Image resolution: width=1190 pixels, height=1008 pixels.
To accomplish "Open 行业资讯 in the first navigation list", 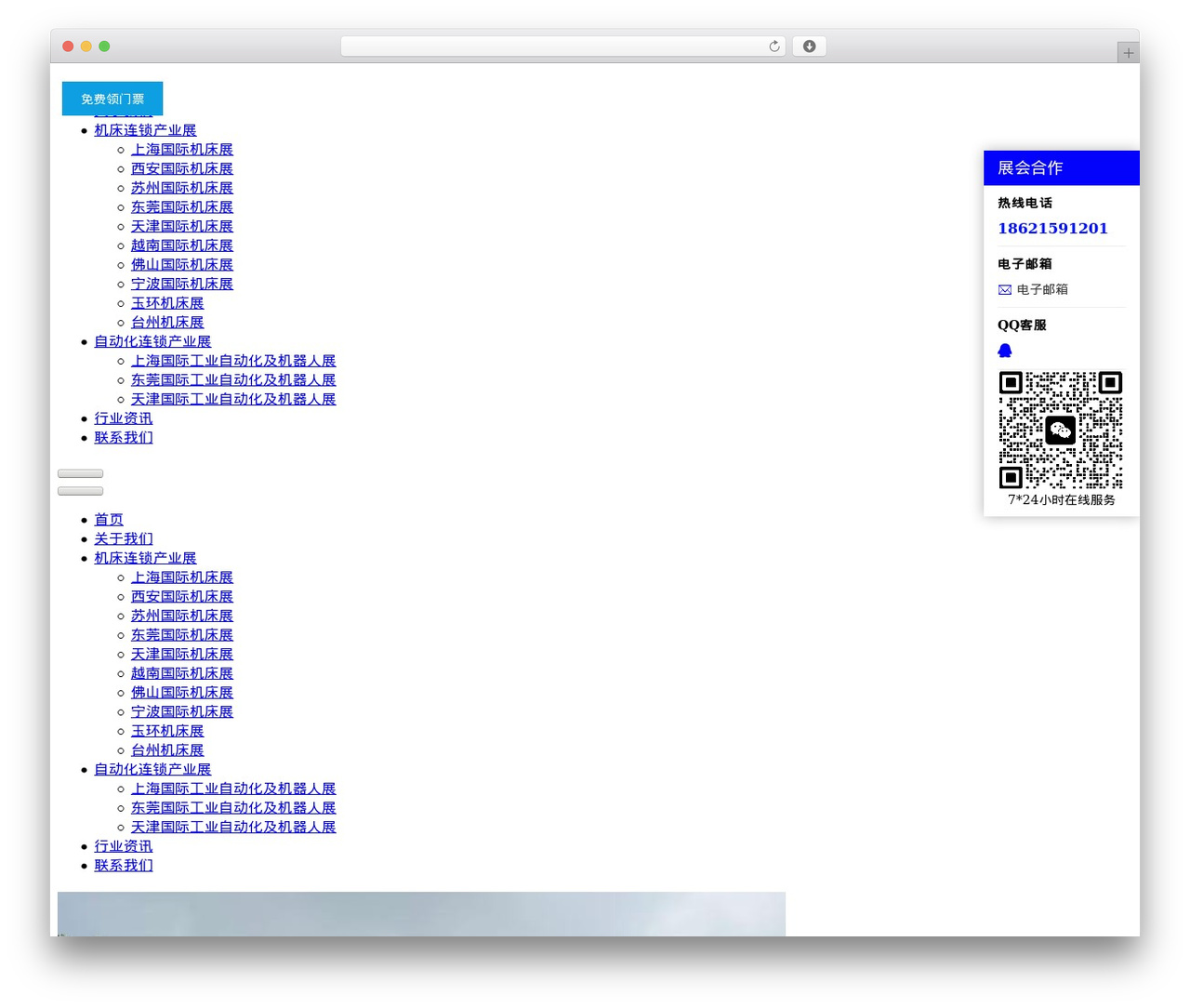I will 124,418.
